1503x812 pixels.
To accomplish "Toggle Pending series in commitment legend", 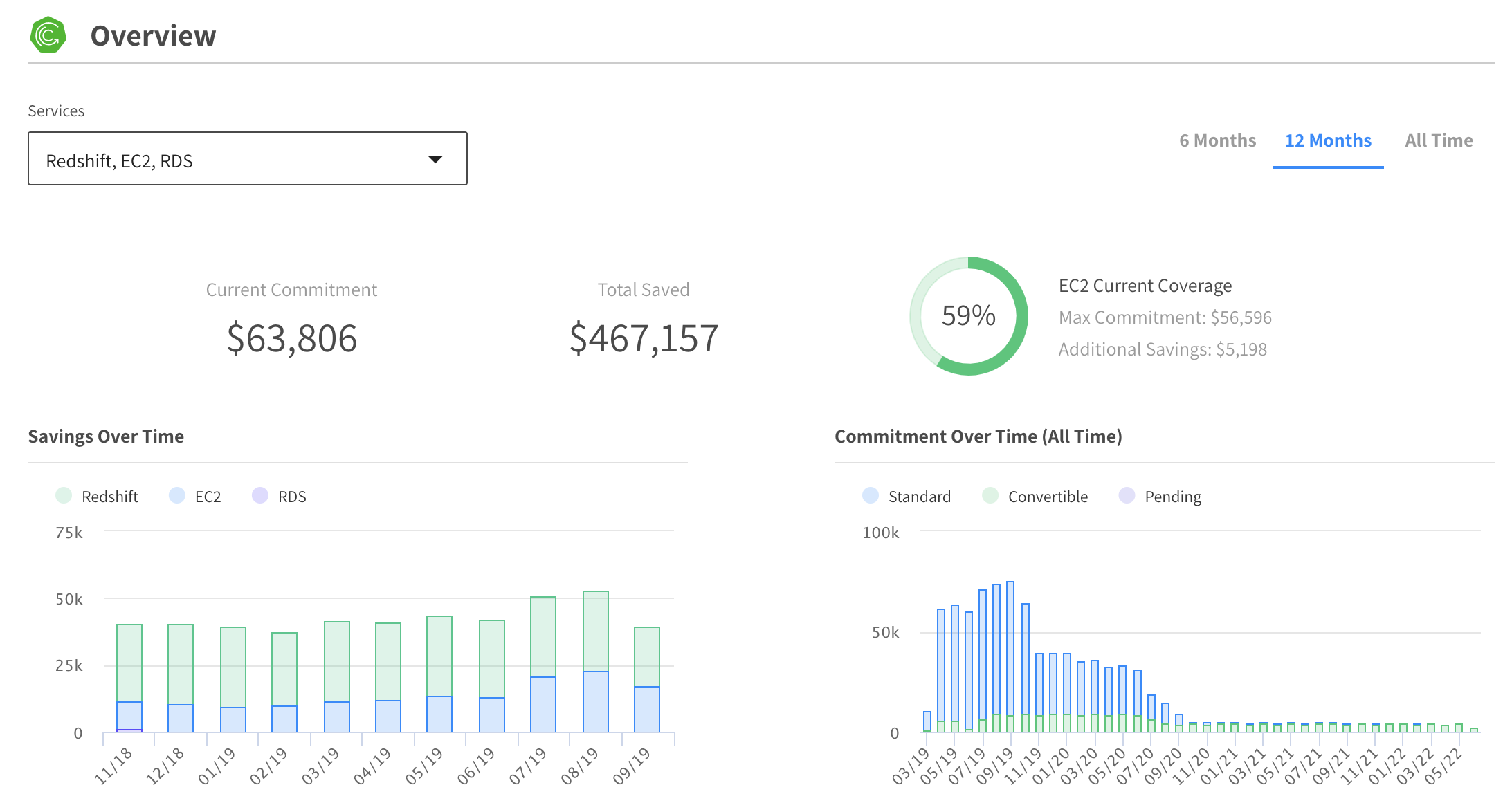I will 1172,497.
